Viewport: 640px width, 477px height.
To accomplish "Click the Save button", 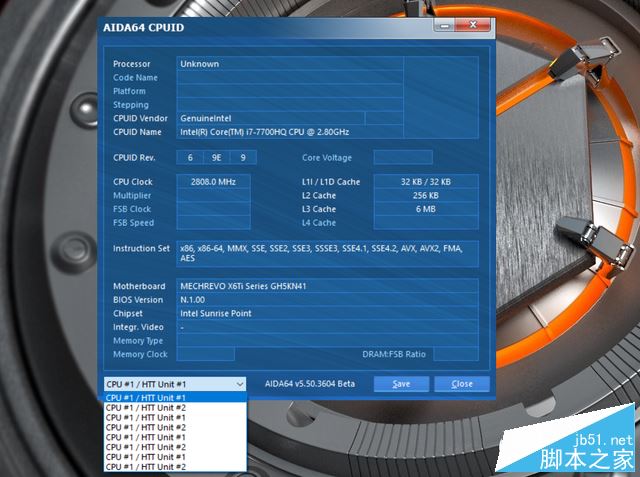I will click(401, 384).
